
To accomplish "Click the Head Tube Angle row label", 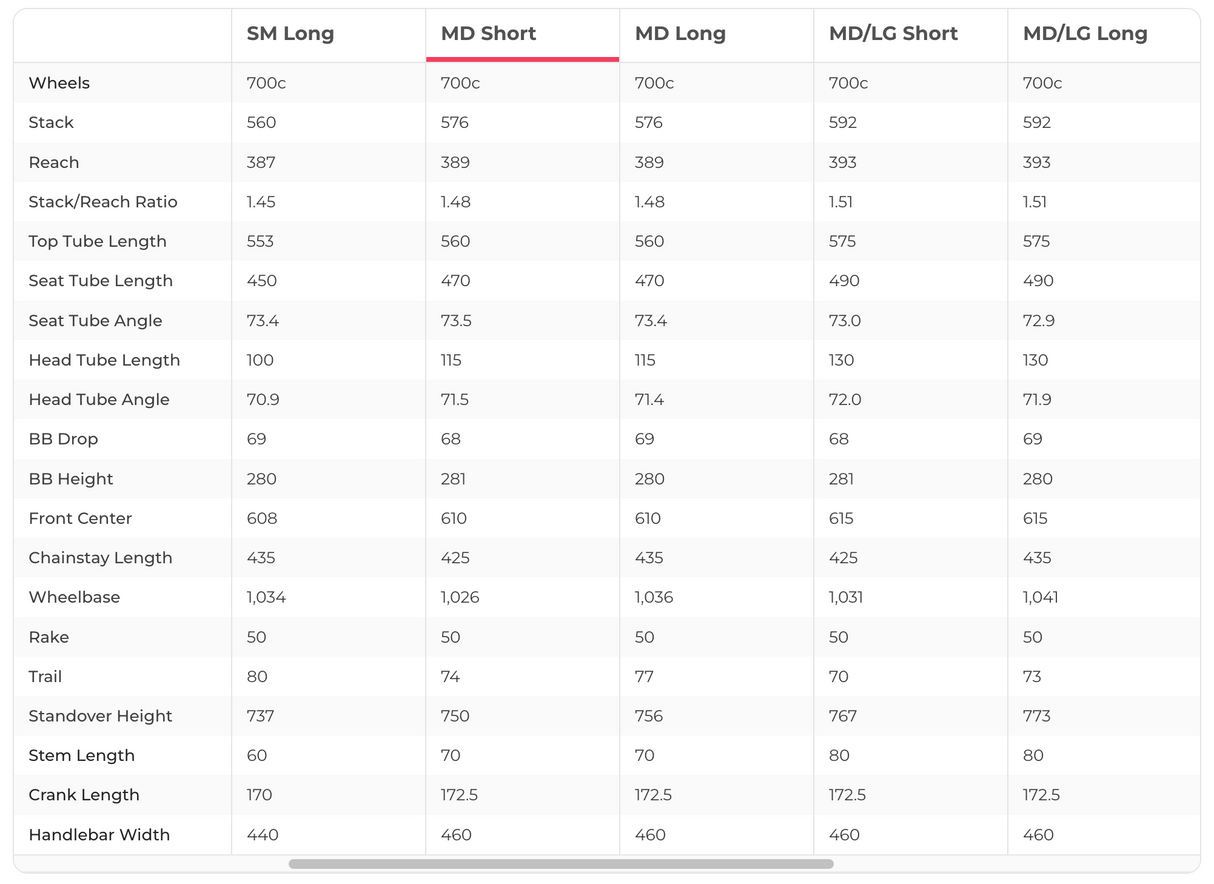I will (x=99, y=399).
